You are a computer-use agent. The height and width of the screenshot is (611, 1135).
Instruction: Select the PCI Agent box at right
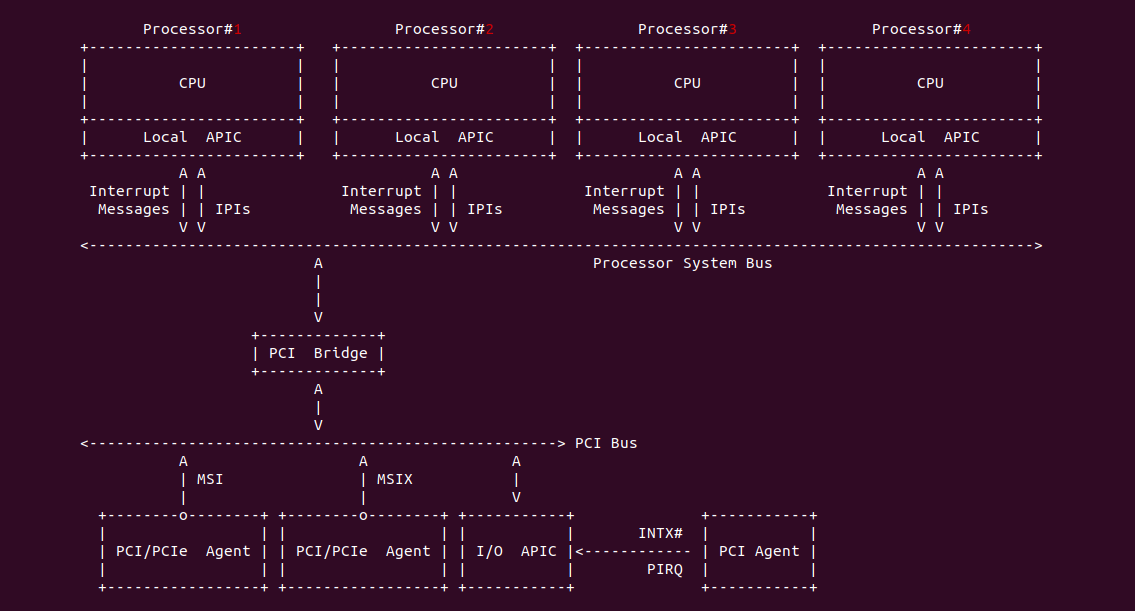click(759, 551)
